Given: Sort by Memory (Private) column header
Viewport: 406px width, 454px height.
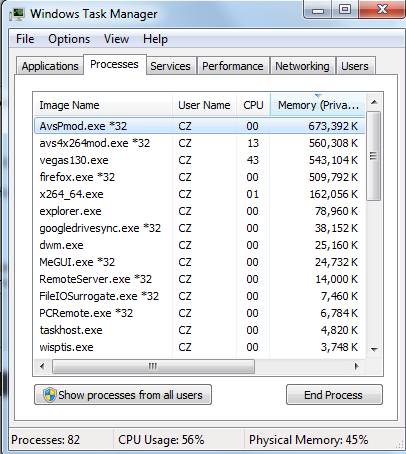Looking at the screenshot, I should [318, 105].
